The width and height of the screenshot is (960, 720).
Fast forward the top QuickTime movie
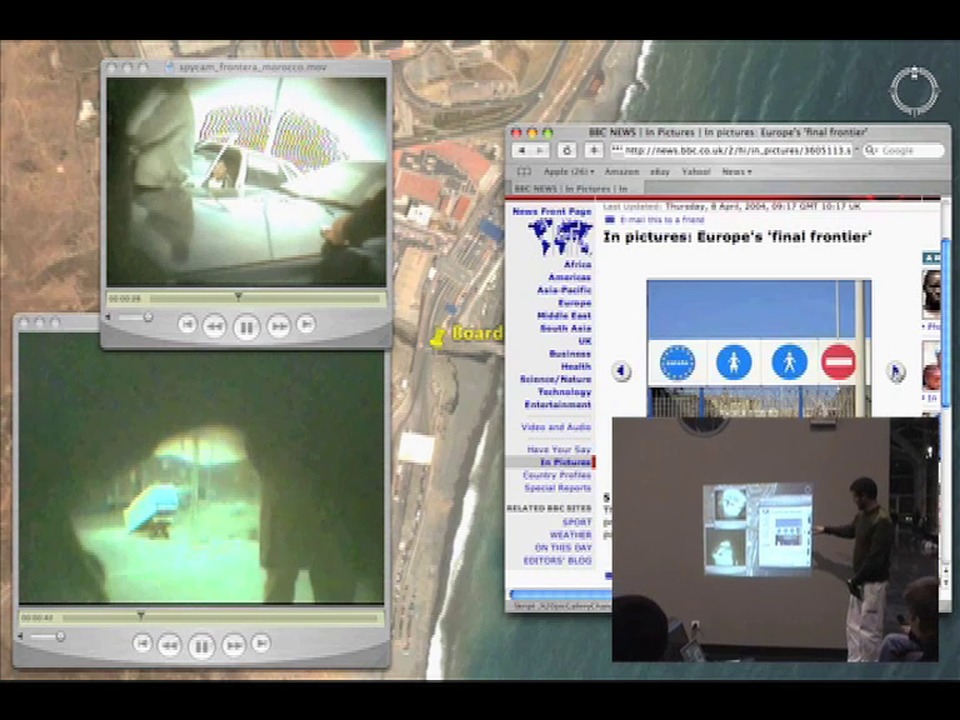pyautogui.click(x=278, y=326)
